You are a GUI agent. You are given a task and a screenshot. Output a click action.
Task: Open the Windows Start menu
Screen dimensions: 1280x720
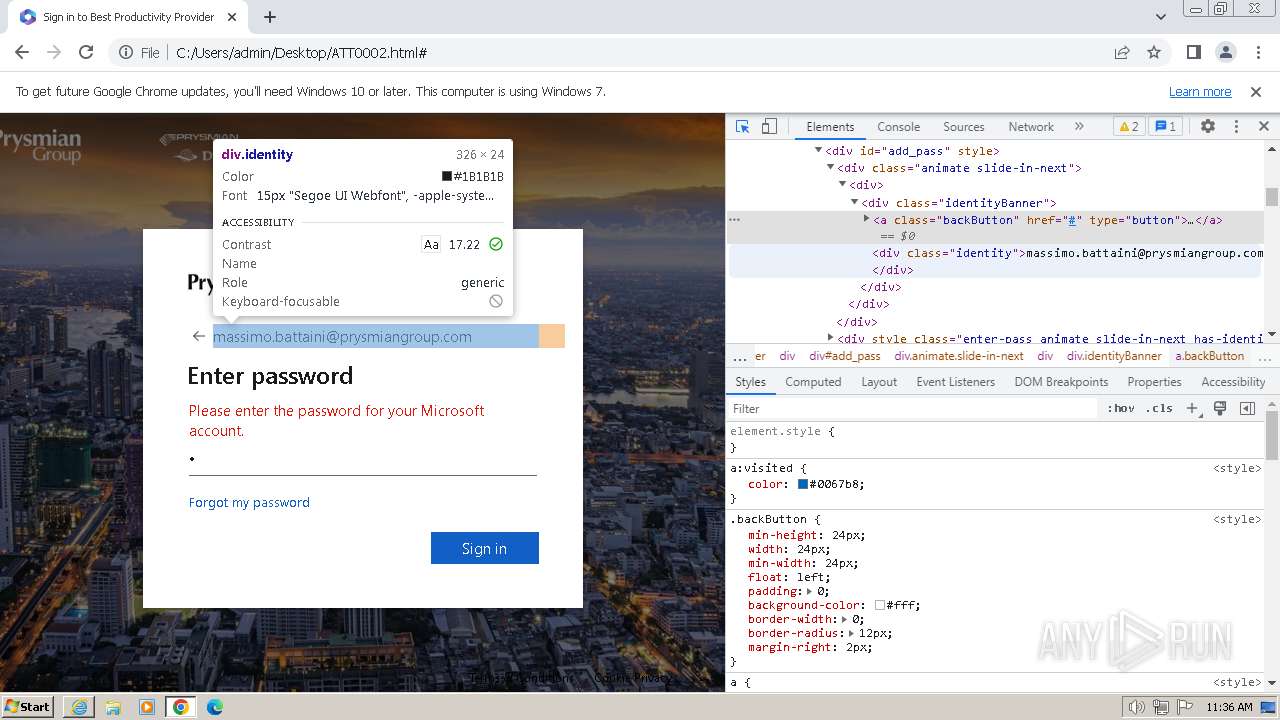[28, 707]
